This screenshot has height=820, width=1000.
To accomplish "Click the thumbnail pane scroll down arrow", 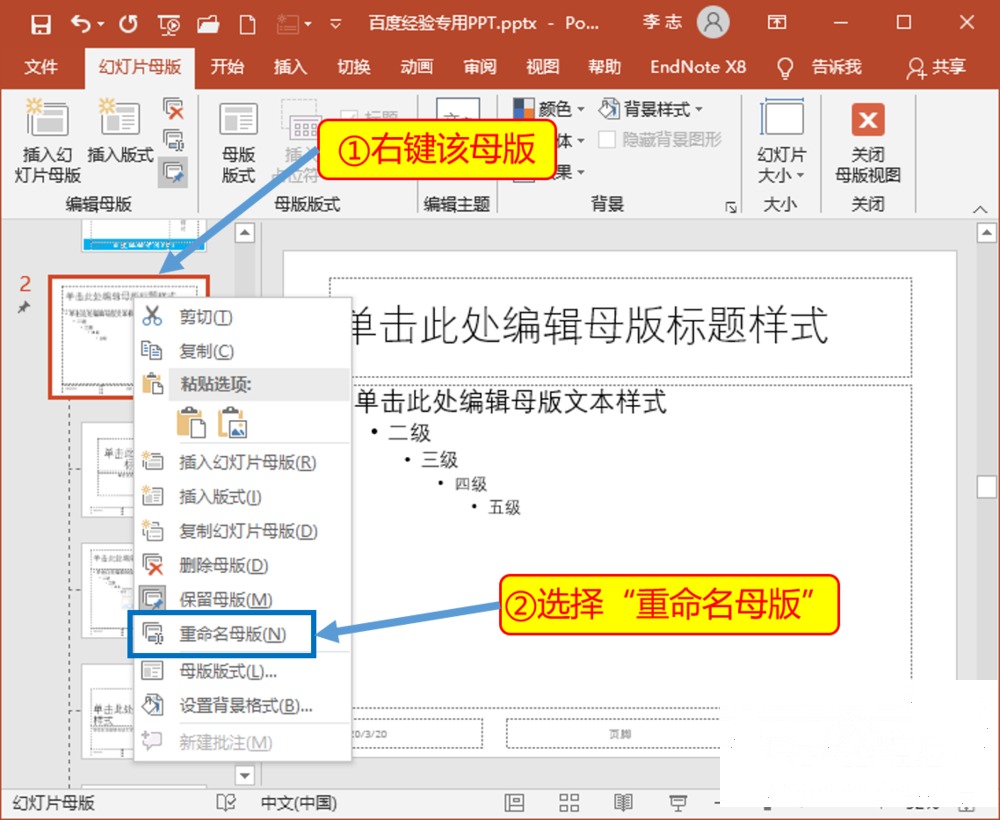I will click(x=245, y=775).
